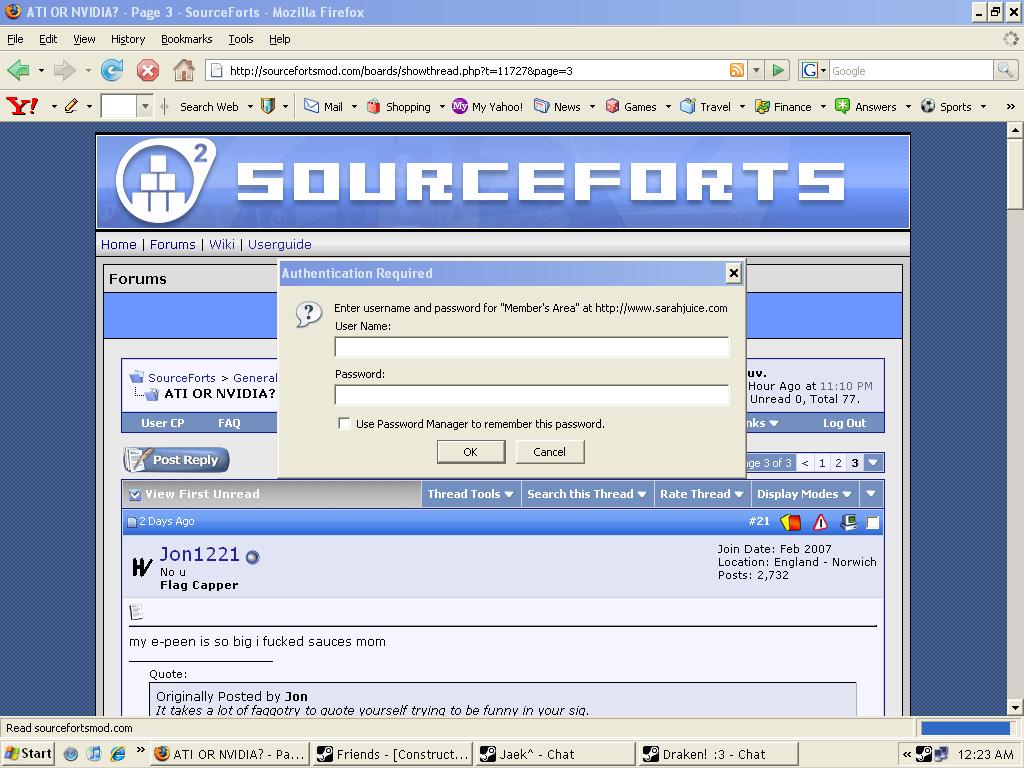Expand the Thread Tools dropdown
This screenshot has height=768, width=1024.
[x=470, y=494]
